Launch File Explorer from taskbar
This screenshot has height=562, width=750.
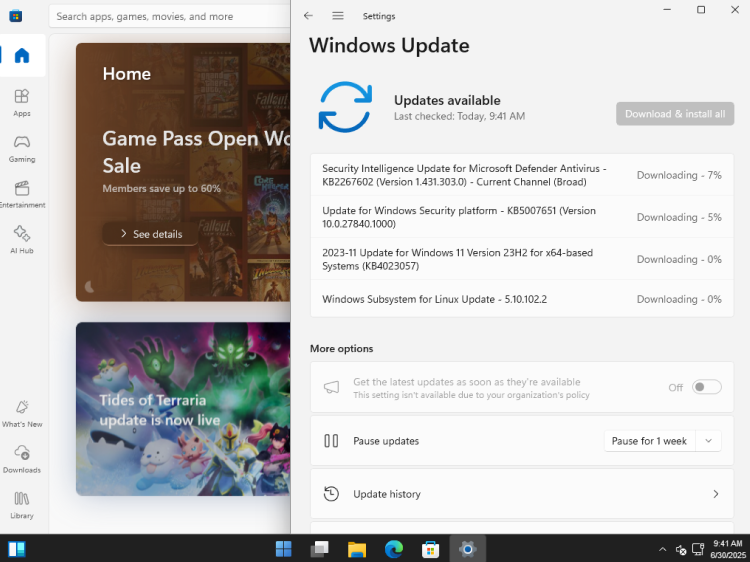click(x=357, y=549)
